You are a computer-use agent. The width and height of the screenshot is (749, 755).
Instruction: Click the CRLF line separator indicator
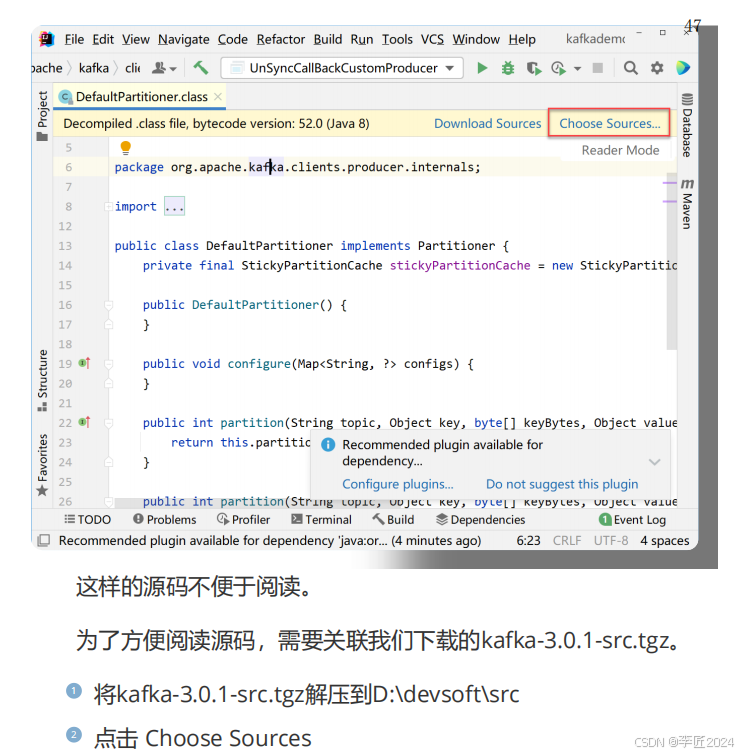coord(567,541)
